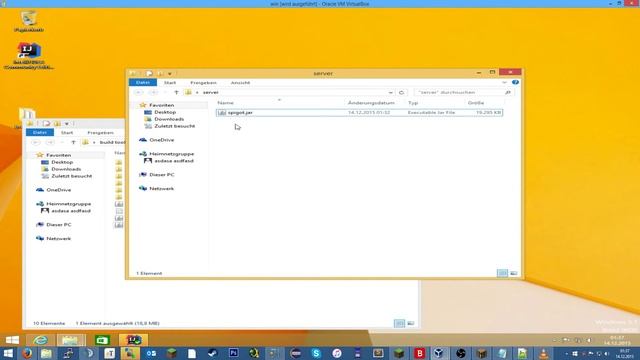Switch server window to details view

pos(502,273)
